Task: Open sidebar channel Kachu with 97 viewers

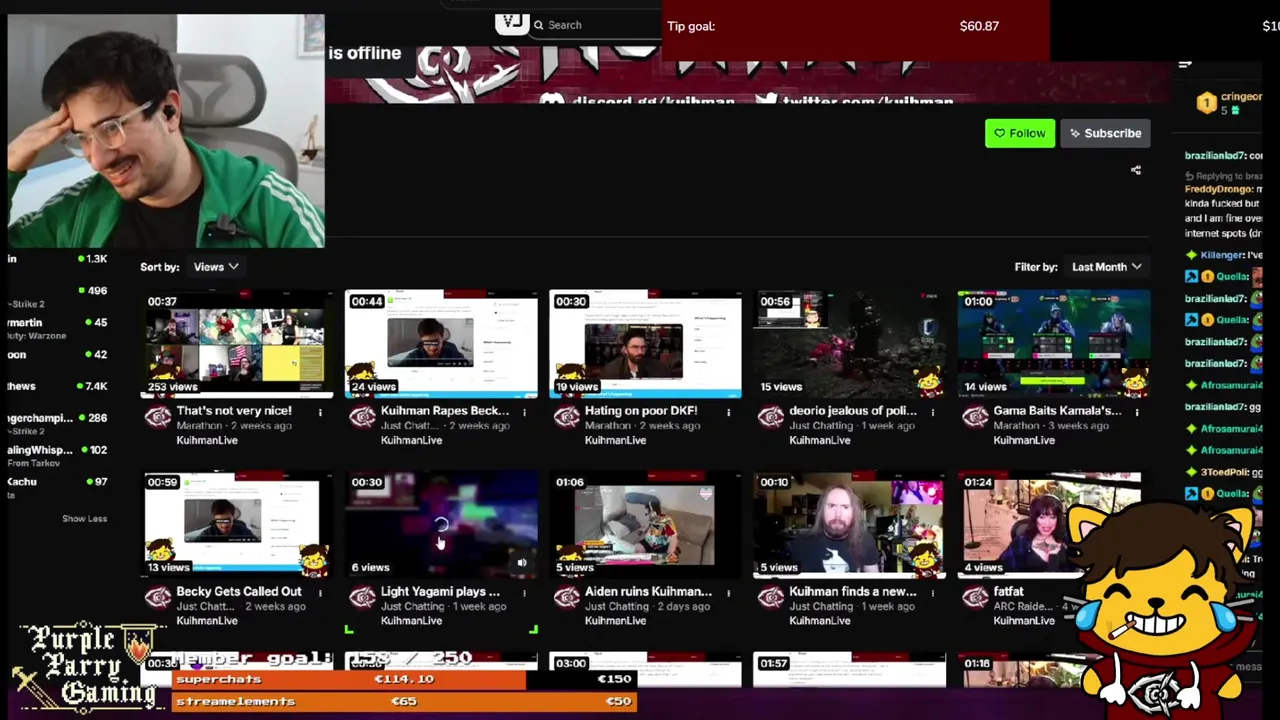Action: point(58,488)
